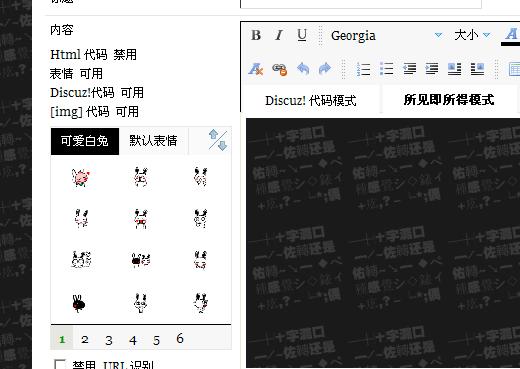Go to smiley page 1
This screenshot has height=369, width=520.
tap(62, 339)
